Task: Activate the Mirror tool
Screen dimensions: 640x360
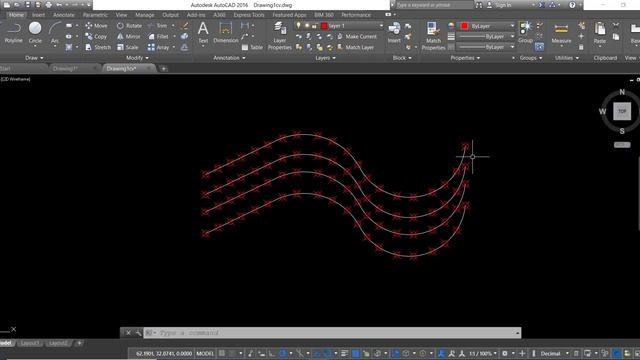Action: pyautogui.click(x=129, y=36)
